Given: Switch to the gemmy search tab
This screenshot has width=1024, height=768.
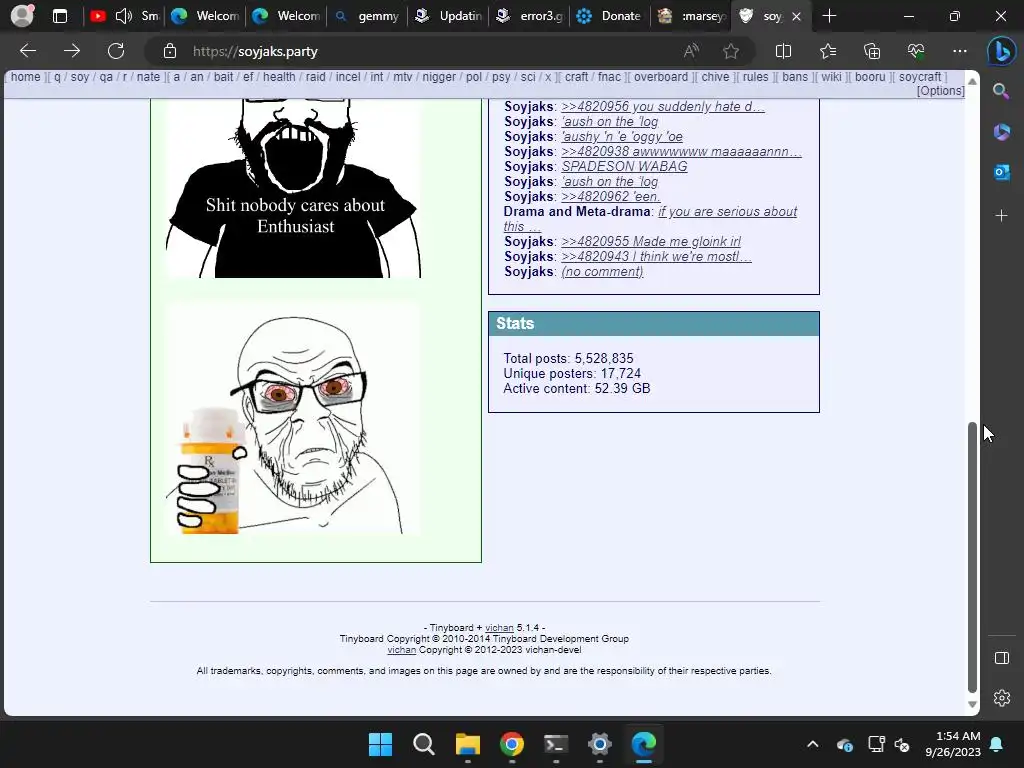Looking at the screenshot, I should 366,16.
